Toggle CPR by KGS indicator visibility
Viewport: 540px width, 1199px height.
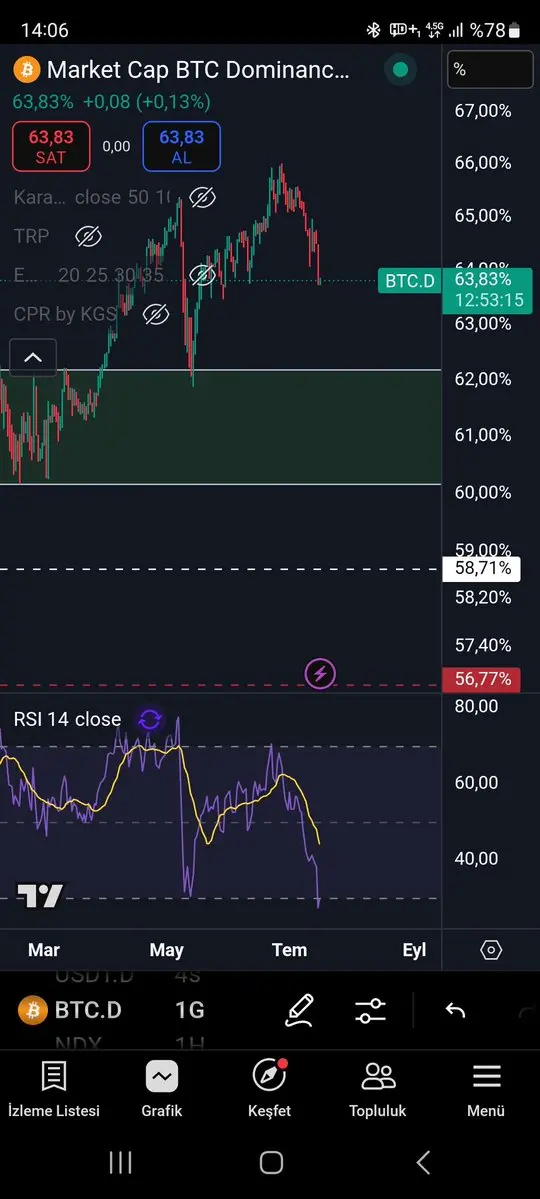click(156, 314)
